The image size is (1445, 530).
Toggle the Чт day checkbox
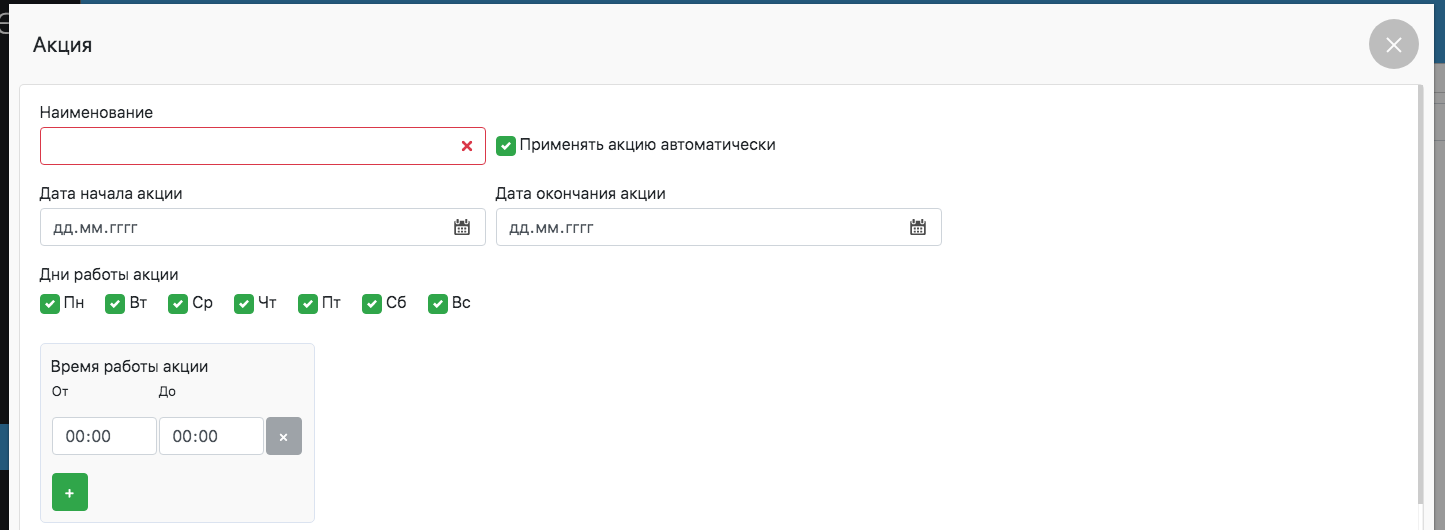click(244, 304)
